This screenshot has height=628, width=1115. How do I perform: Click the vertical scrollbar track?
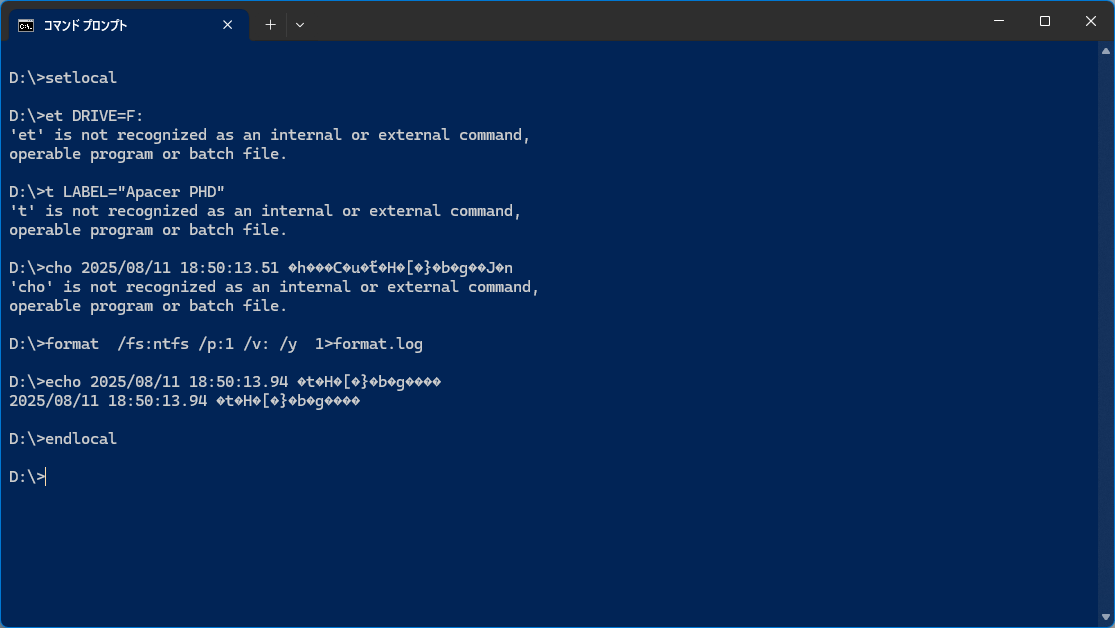click(x=1106, y=334)
